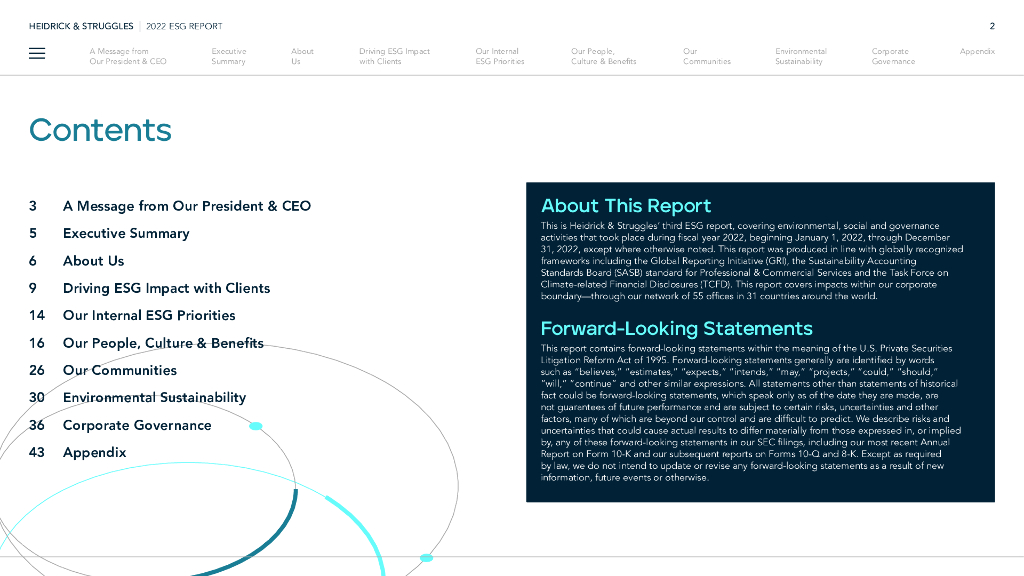This screenshot has height=576, width=1024.
Task: Click 'A Message from Our President & CEO' contents entry
Action: 187,206
